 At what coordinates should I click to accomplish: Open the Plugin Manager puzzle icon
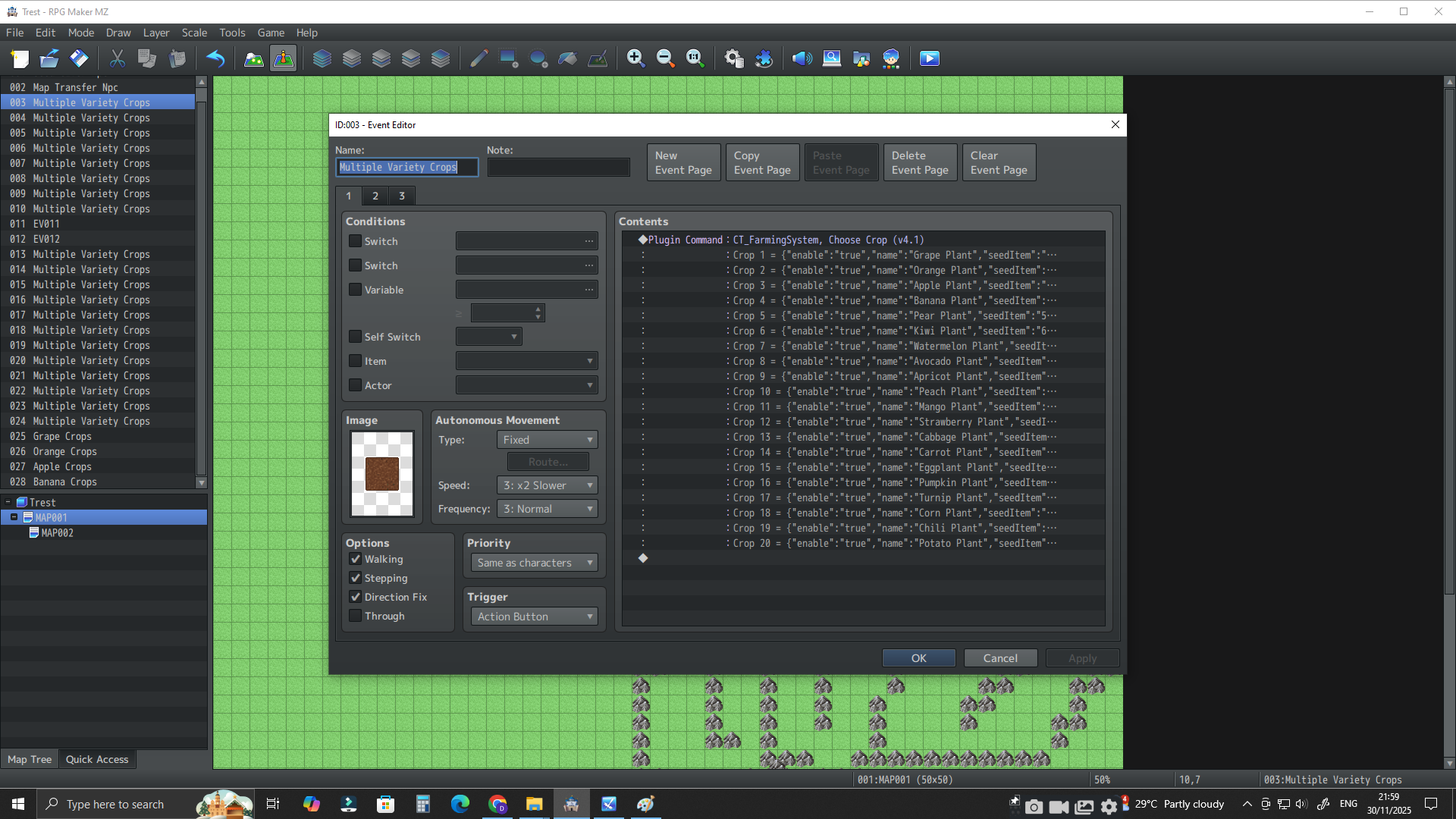(x=764, y=58)
